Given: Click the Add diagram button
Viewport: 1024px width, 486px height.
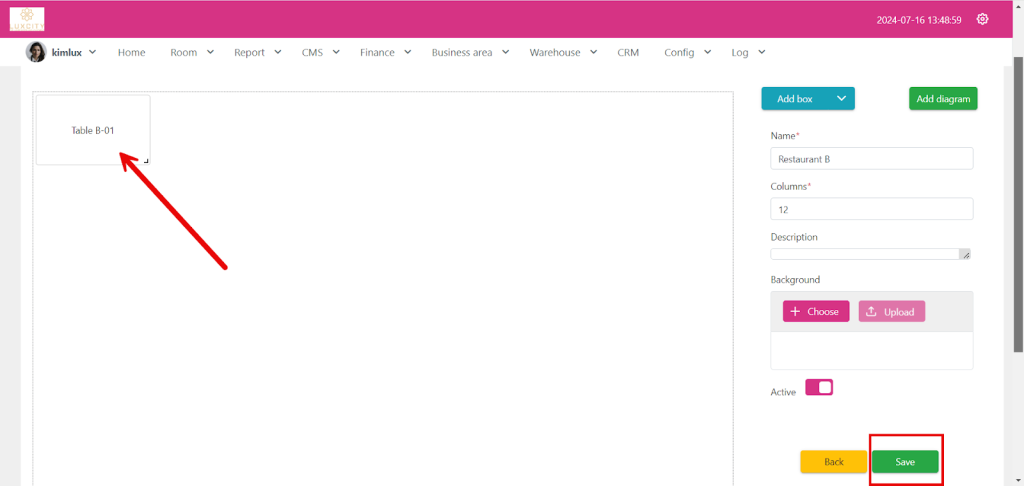Looking at the screenshot, I should (942, 99).
